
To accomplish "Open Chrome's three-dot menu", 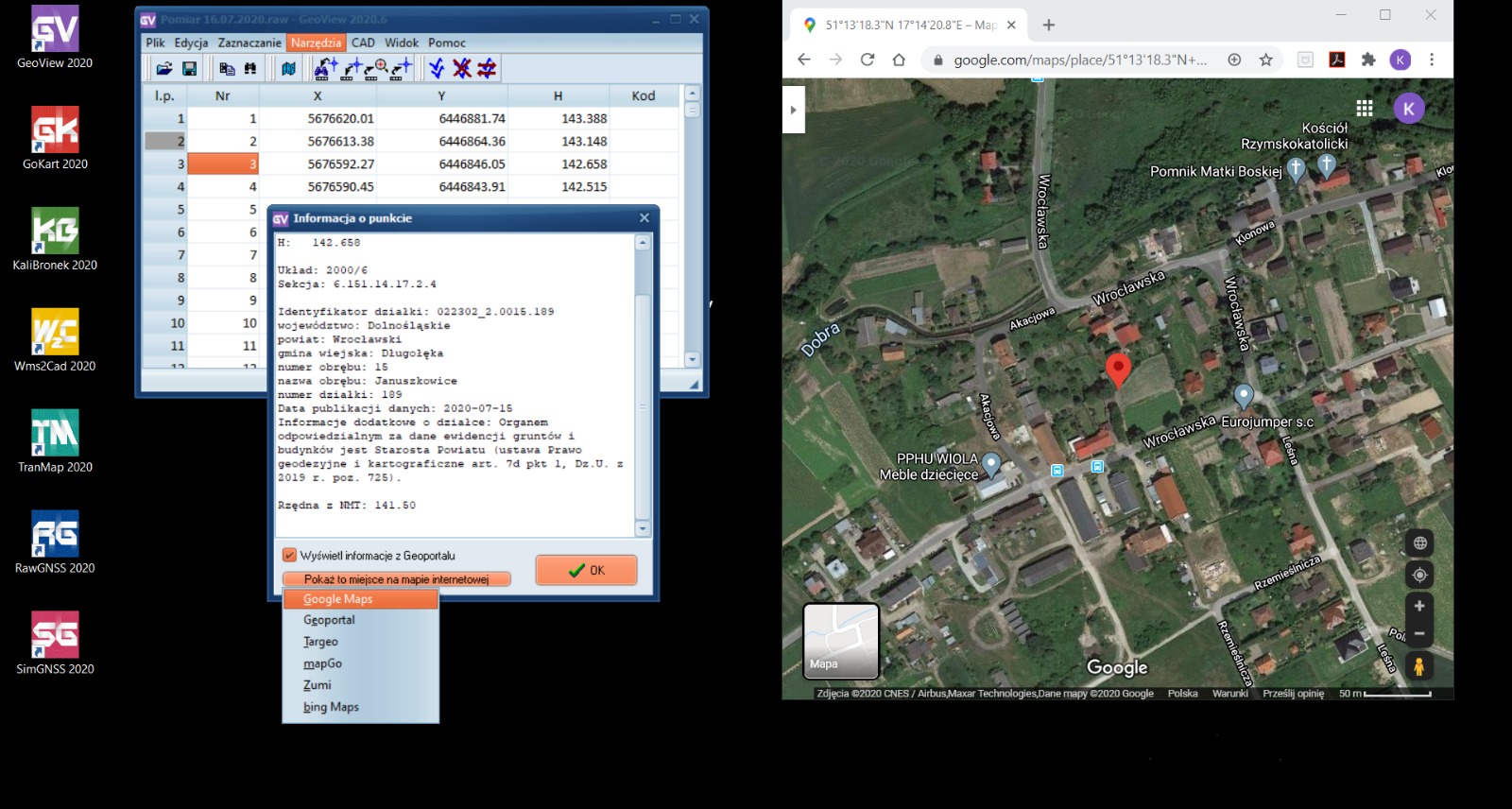I will 1432,60.
